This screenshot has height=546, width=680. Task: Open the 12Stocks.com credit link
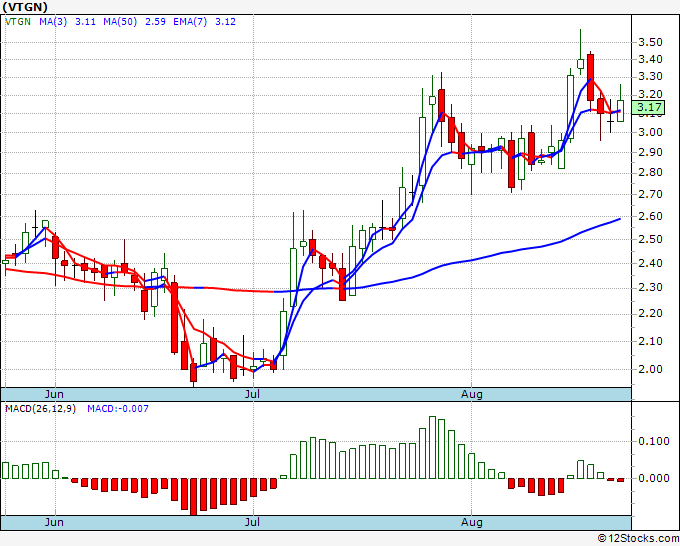tap(638, 538)
